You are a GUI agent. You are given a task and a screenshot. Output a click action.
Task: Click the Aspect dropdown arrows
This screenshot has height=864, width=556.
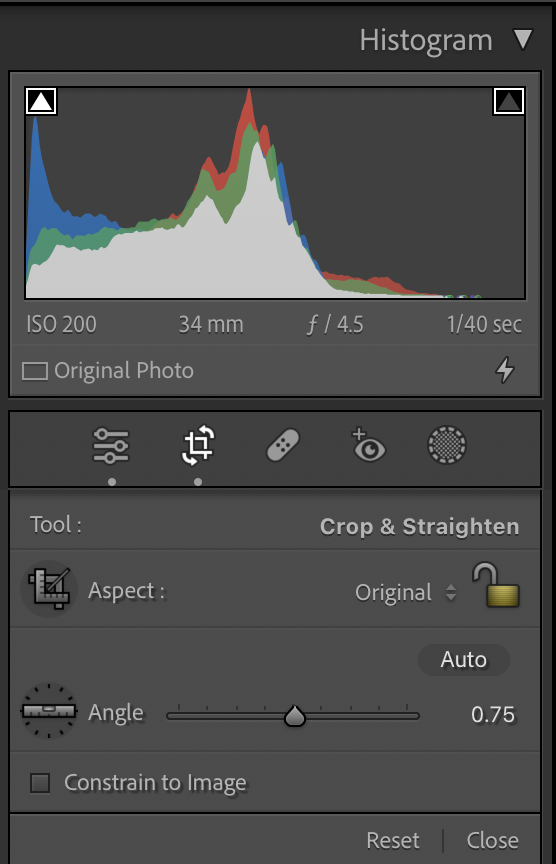click(x=451, y=593)
